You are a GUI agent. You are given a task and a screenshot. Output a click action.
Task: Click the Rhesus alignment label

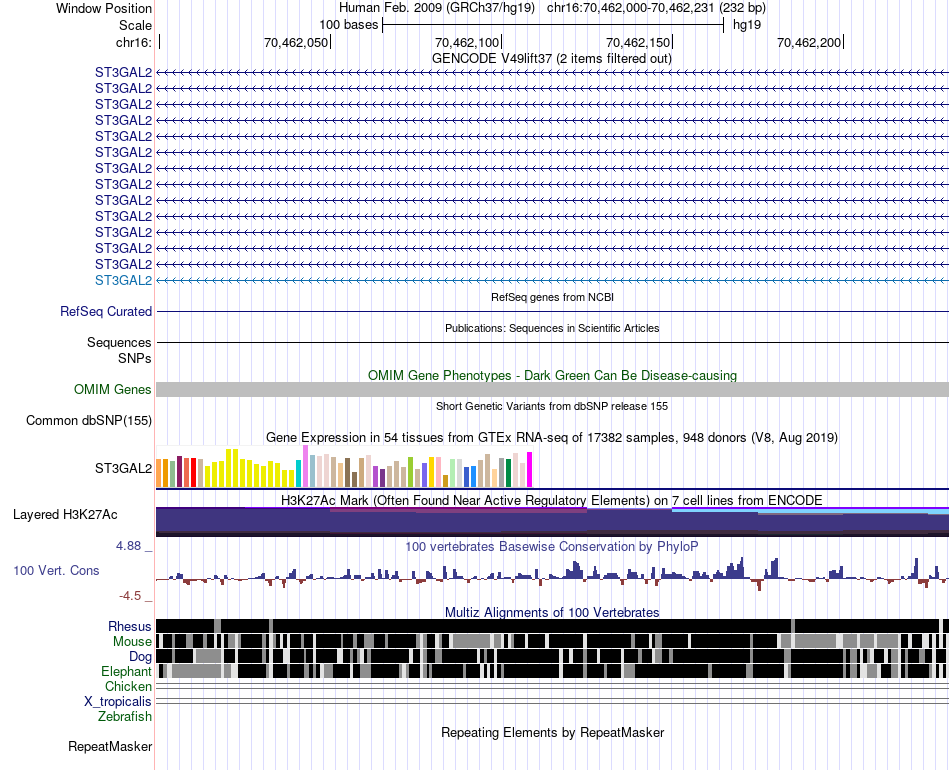pyautogui.click(x=130, y=626)
